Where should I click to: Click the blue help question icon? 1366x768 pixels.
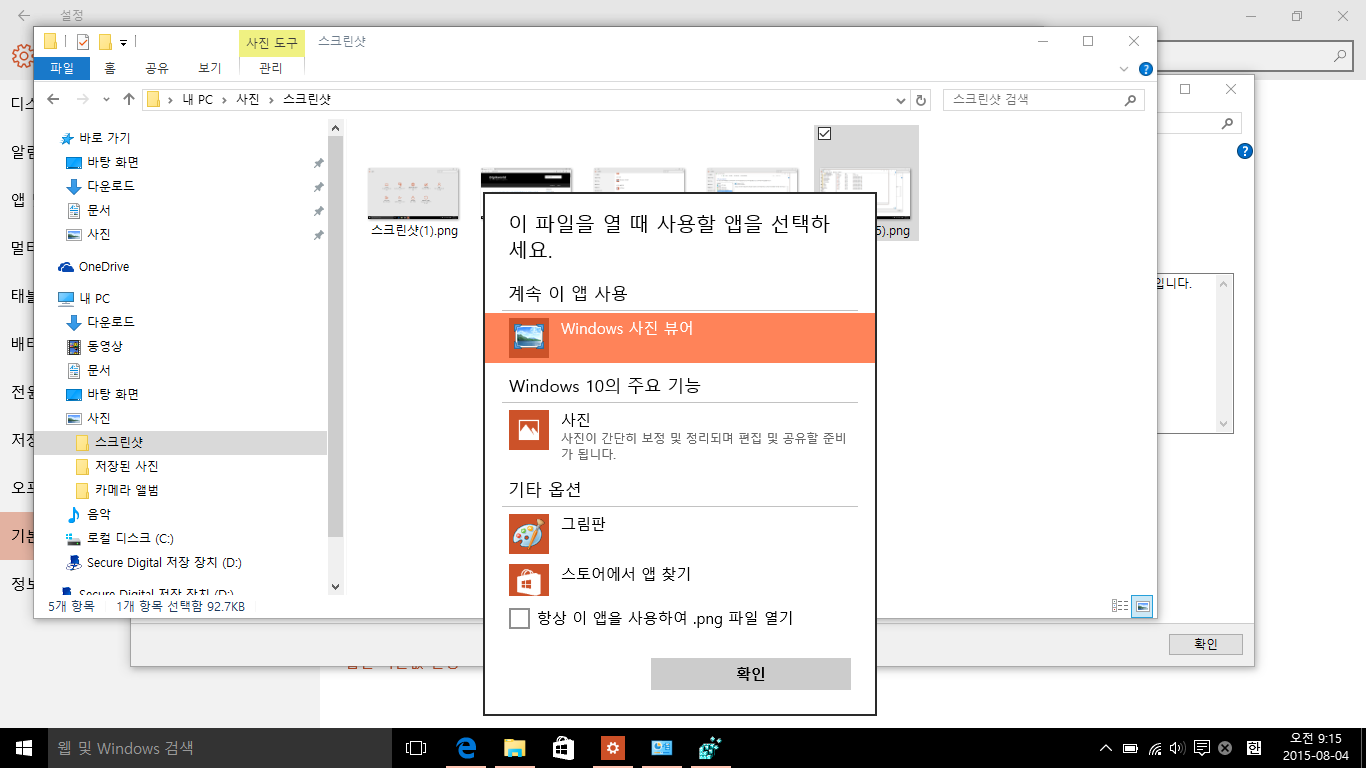pos(1145,69)
